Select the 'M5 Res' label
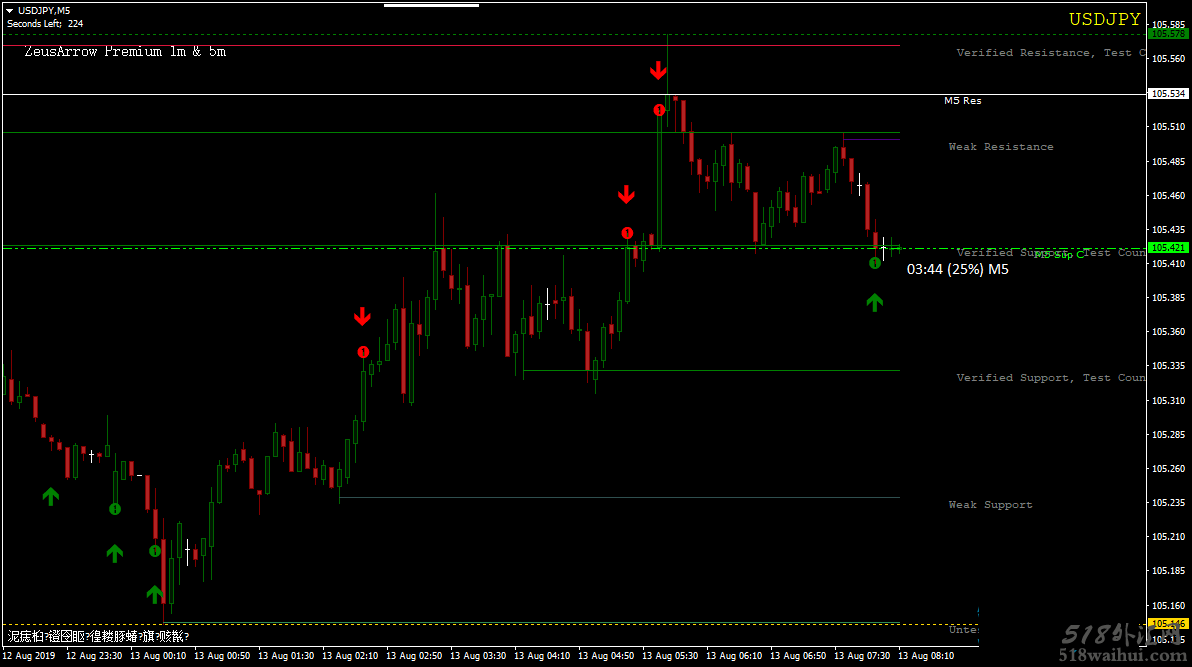 [x=963, y=100]
